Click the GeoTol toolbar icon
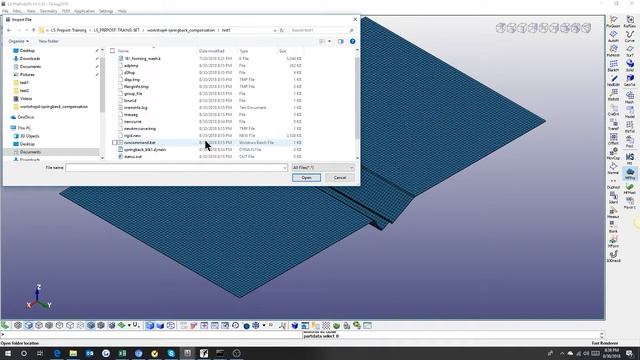This screenshot has height=360, width=640. click(x=630, y=80)
